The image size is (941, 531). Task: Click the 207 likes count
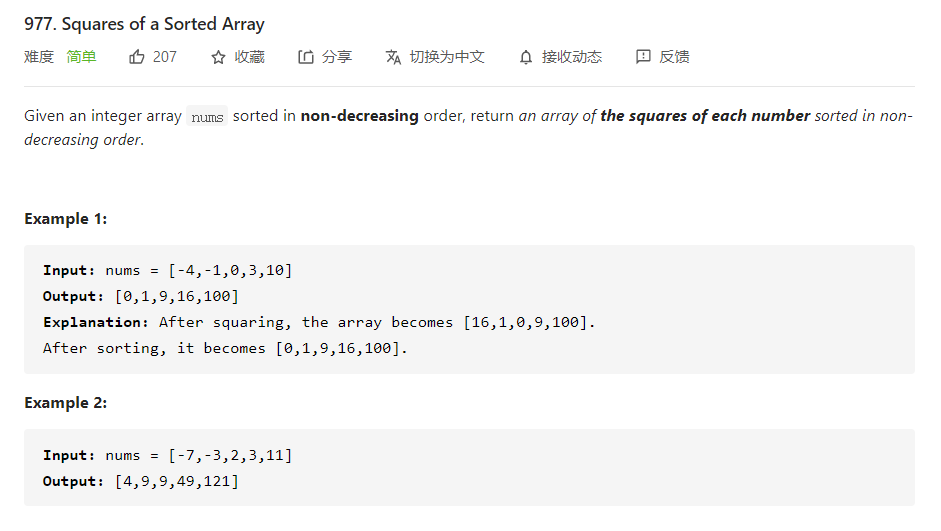pyautogui.click(x=165, y=57)
